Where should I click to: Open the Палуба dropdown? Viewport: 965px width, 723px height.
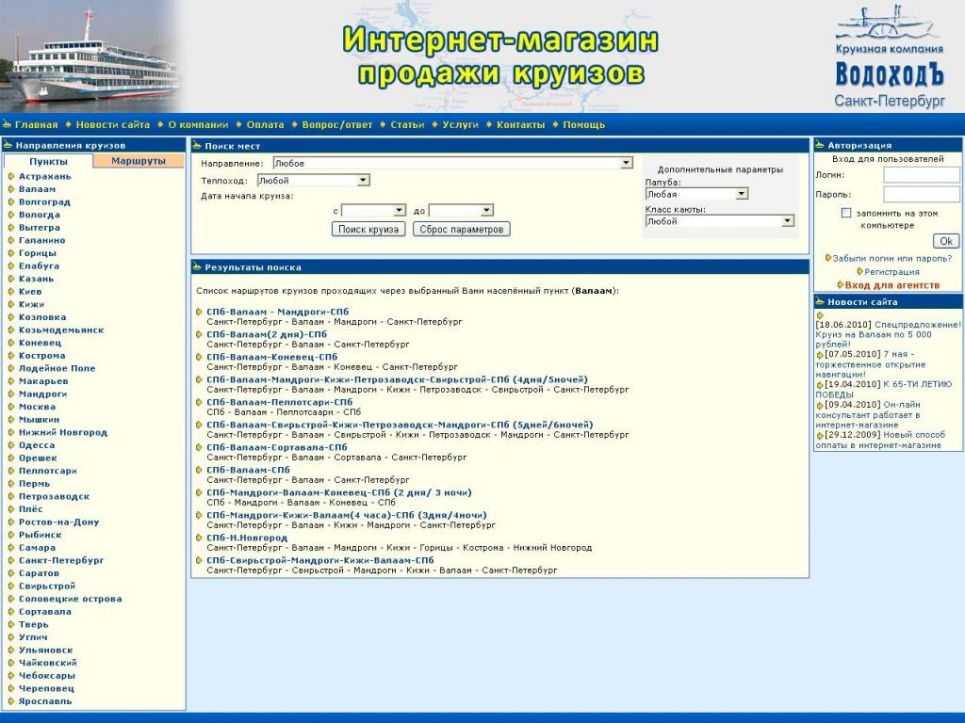697,194
